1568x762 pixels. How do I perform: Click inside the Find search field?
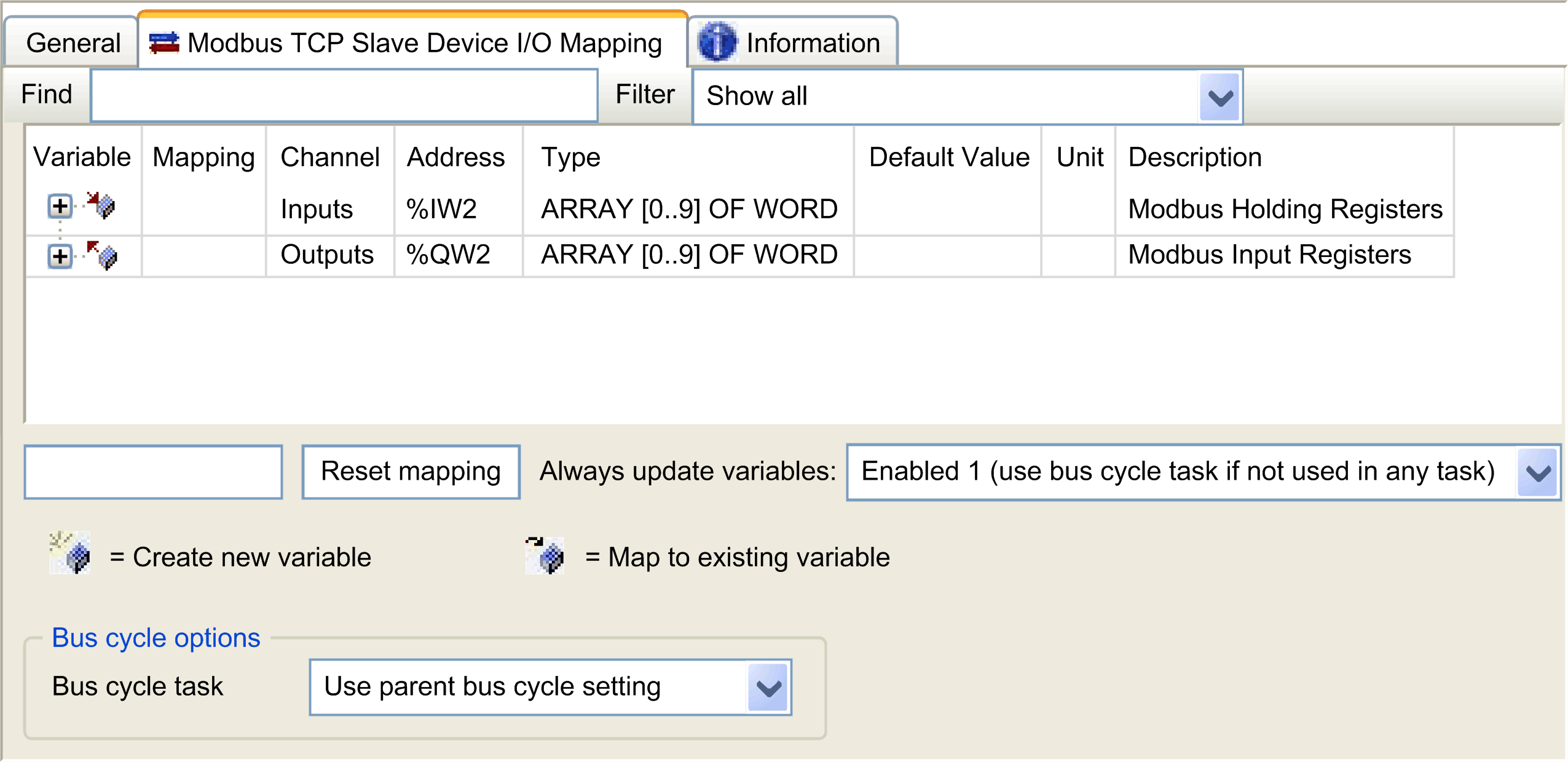tap(344, 95)
